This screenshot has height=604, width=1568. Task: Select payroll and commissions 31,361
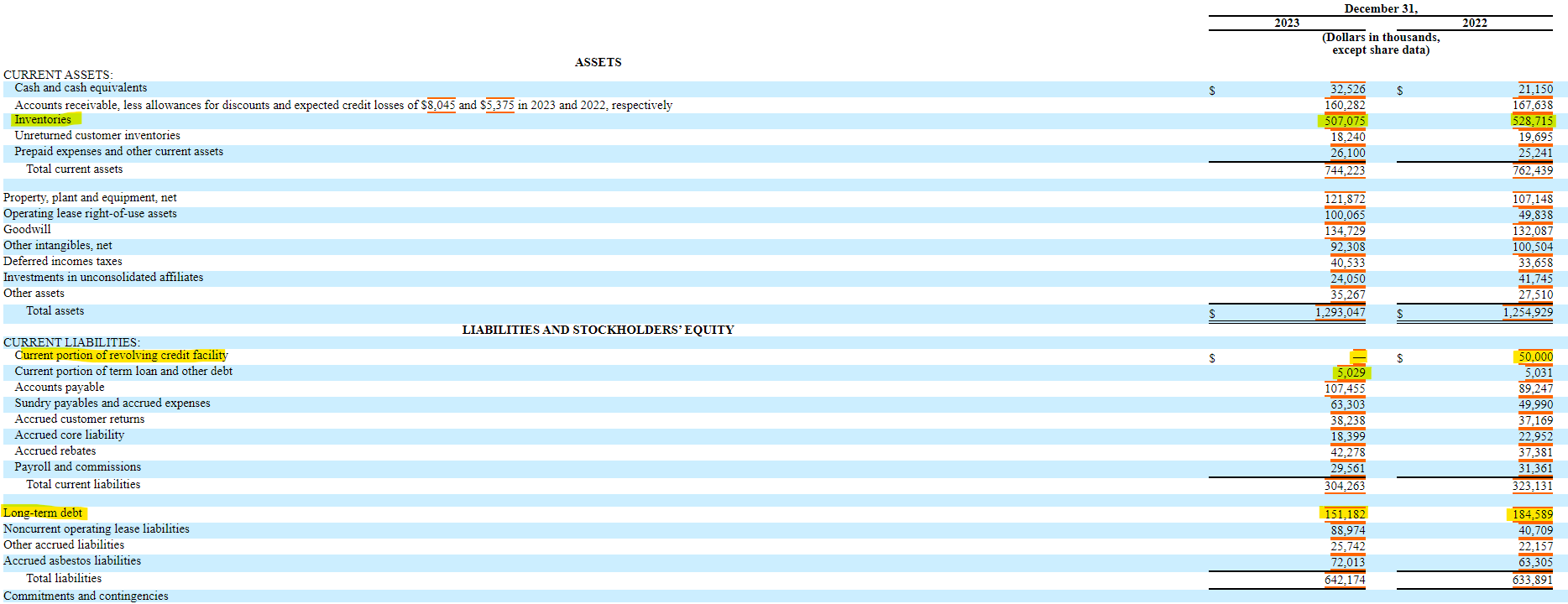click(x=1535, y=468)
